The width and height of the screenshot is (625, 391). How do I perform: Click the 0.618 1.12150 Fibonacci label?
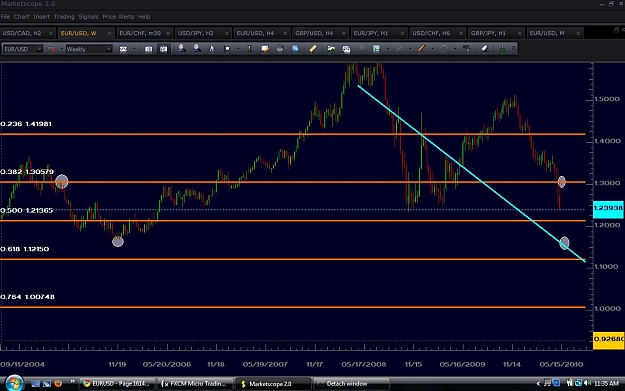pos(25,249)
